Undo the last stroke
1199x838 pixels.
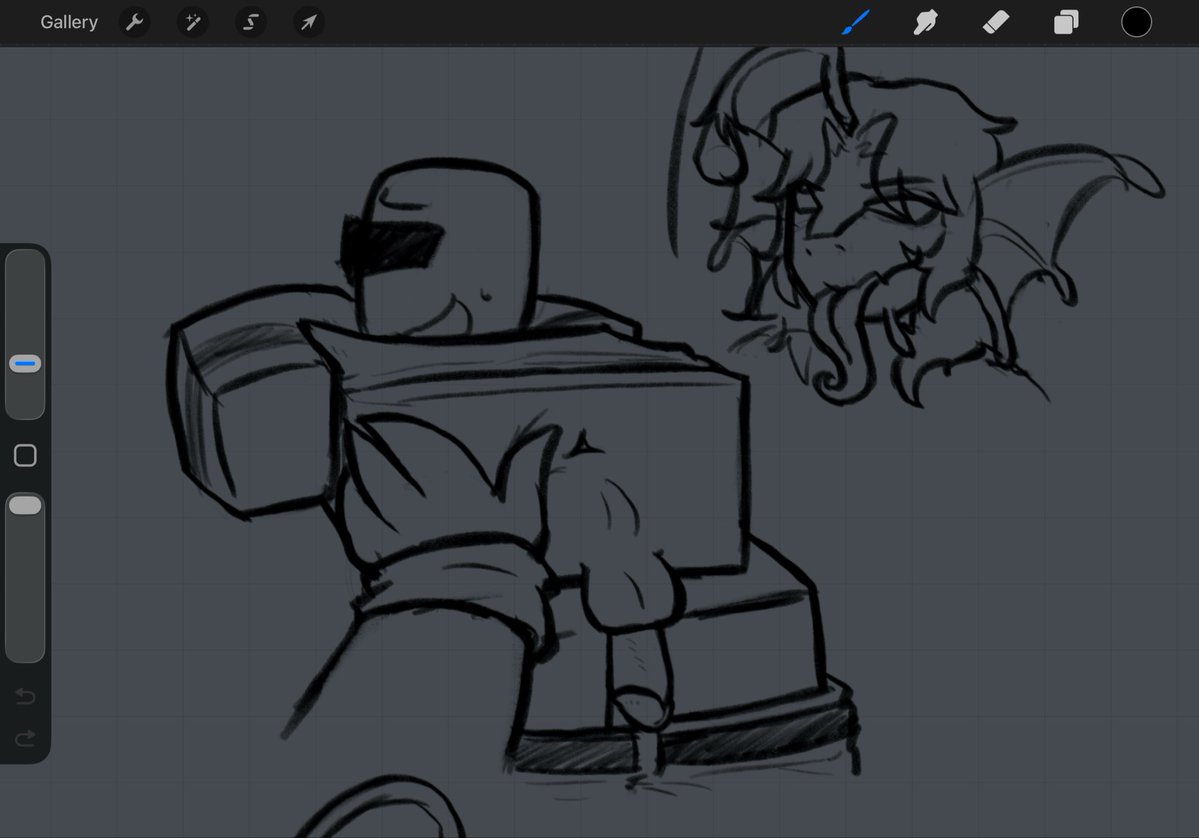point(25,696)
